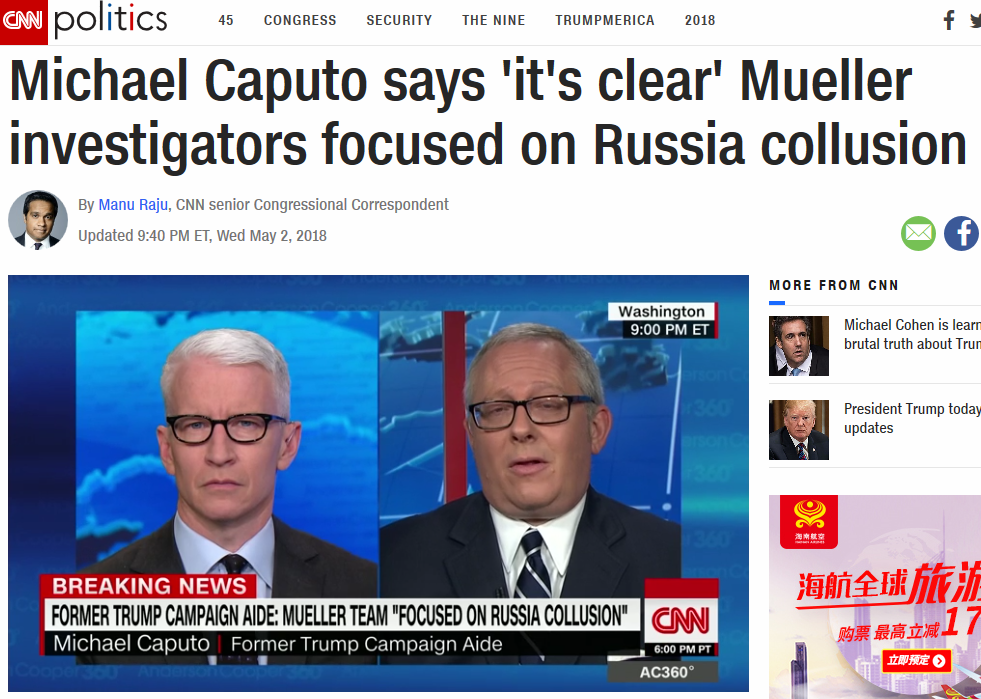Go to the SECURITY section
The image size is (981, 699).
pos(399,21)
